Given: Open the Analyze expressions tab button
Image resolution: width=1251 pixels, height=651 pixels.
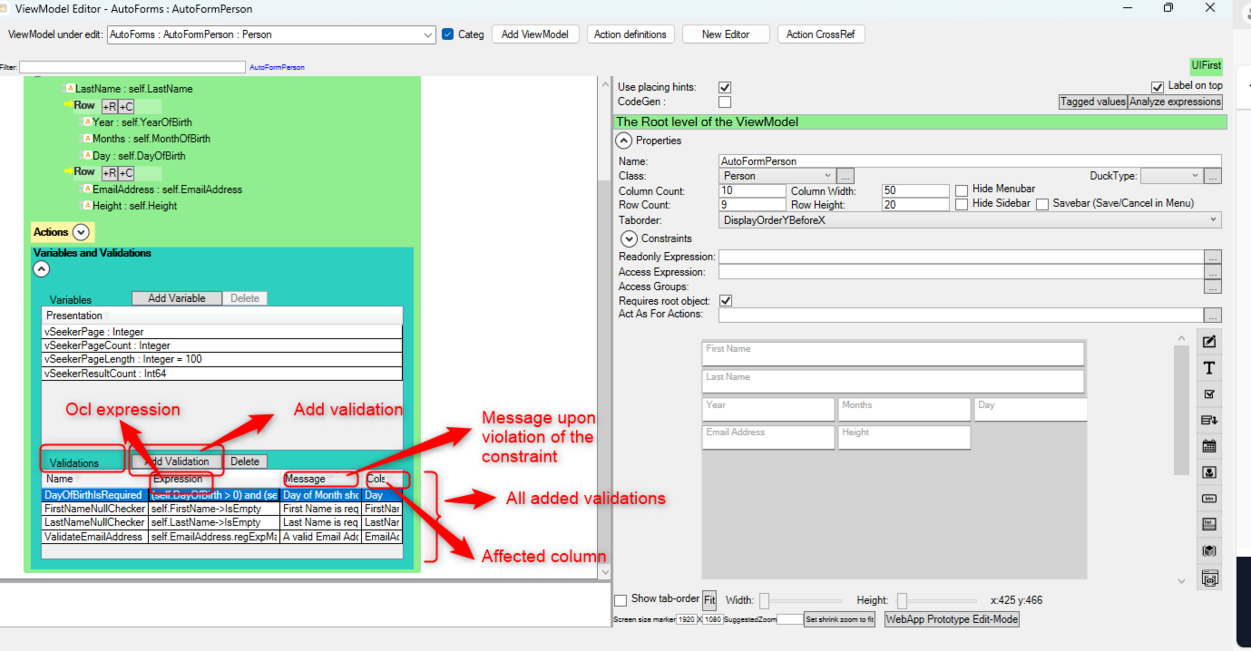Looking at the screenshot, I should (x=1175, y=102).
